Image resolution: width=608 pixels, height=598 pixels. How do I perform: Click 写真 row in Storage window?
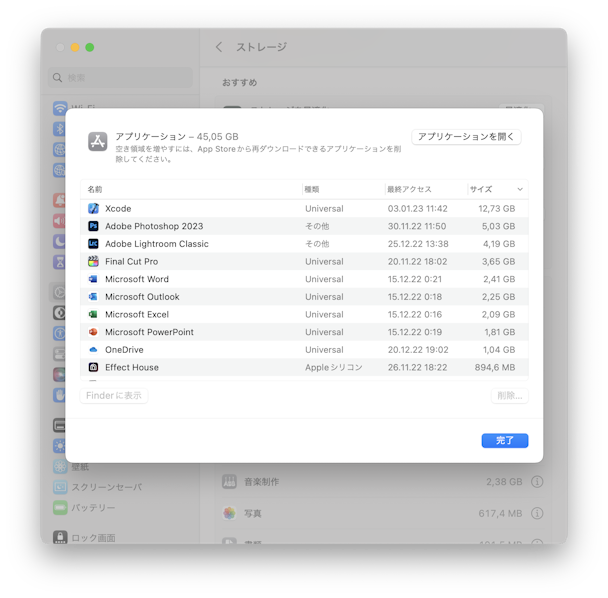click(x=383, y=513)
